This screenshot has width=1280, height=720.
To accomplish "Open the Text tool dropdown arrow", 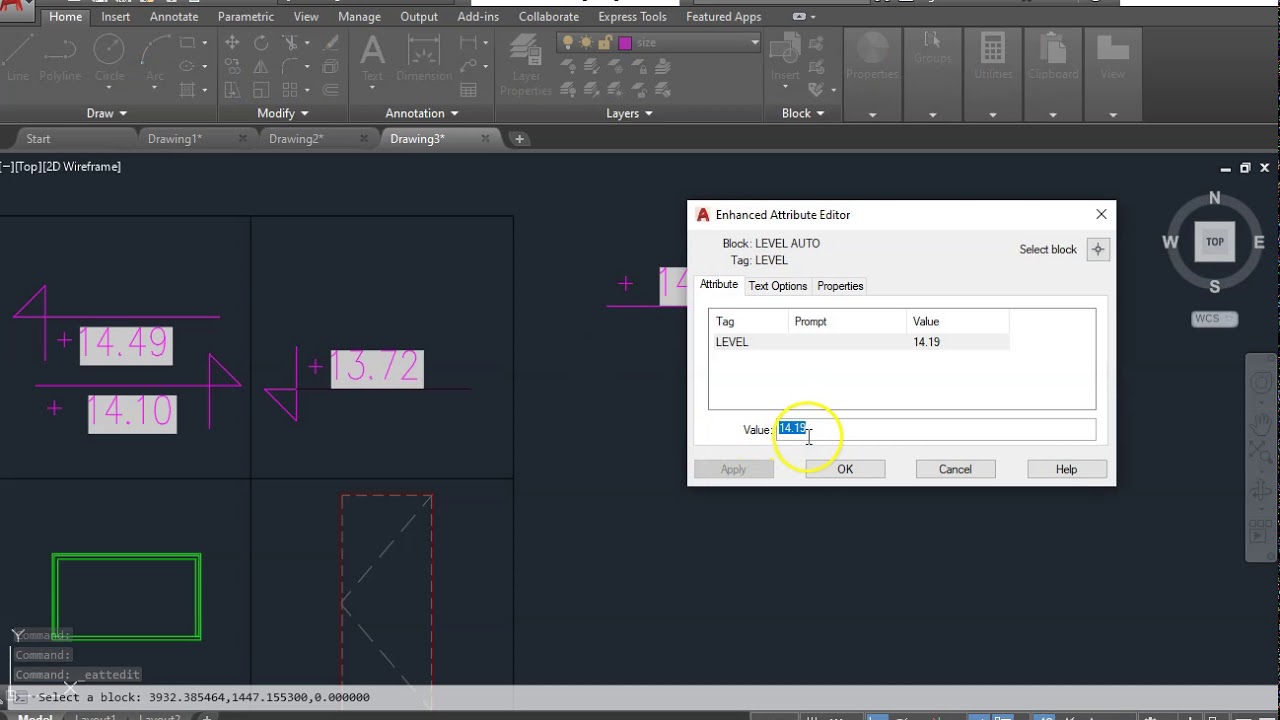I will tap(372, 87).
